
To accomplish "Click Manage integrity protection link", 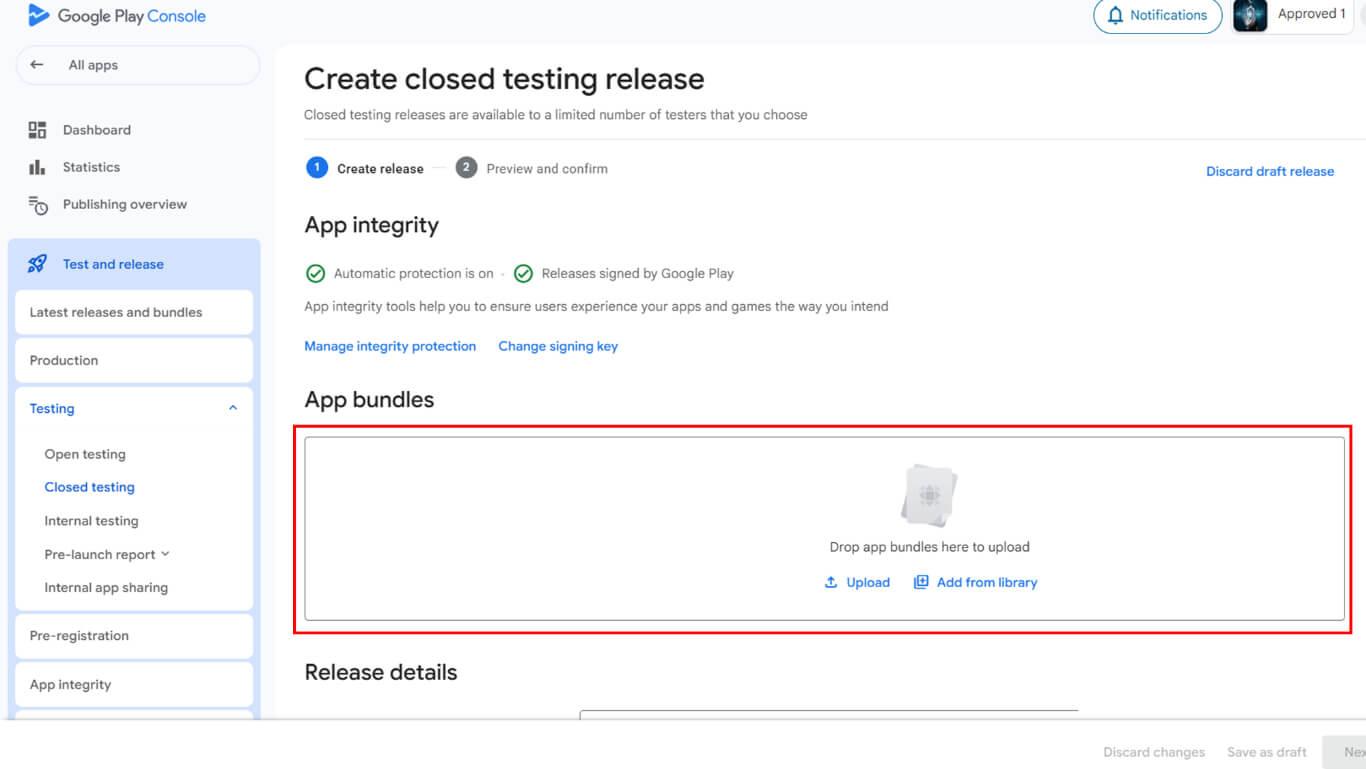I will (x=390, y=346).
